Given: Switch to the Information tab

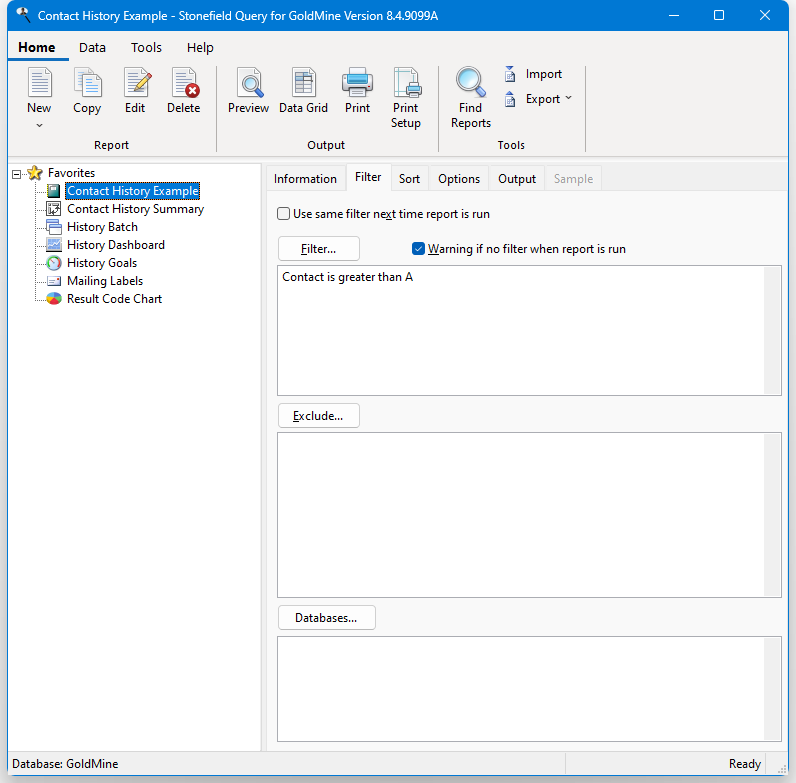Looking at the screenshot, I should (x=305, y=179).
